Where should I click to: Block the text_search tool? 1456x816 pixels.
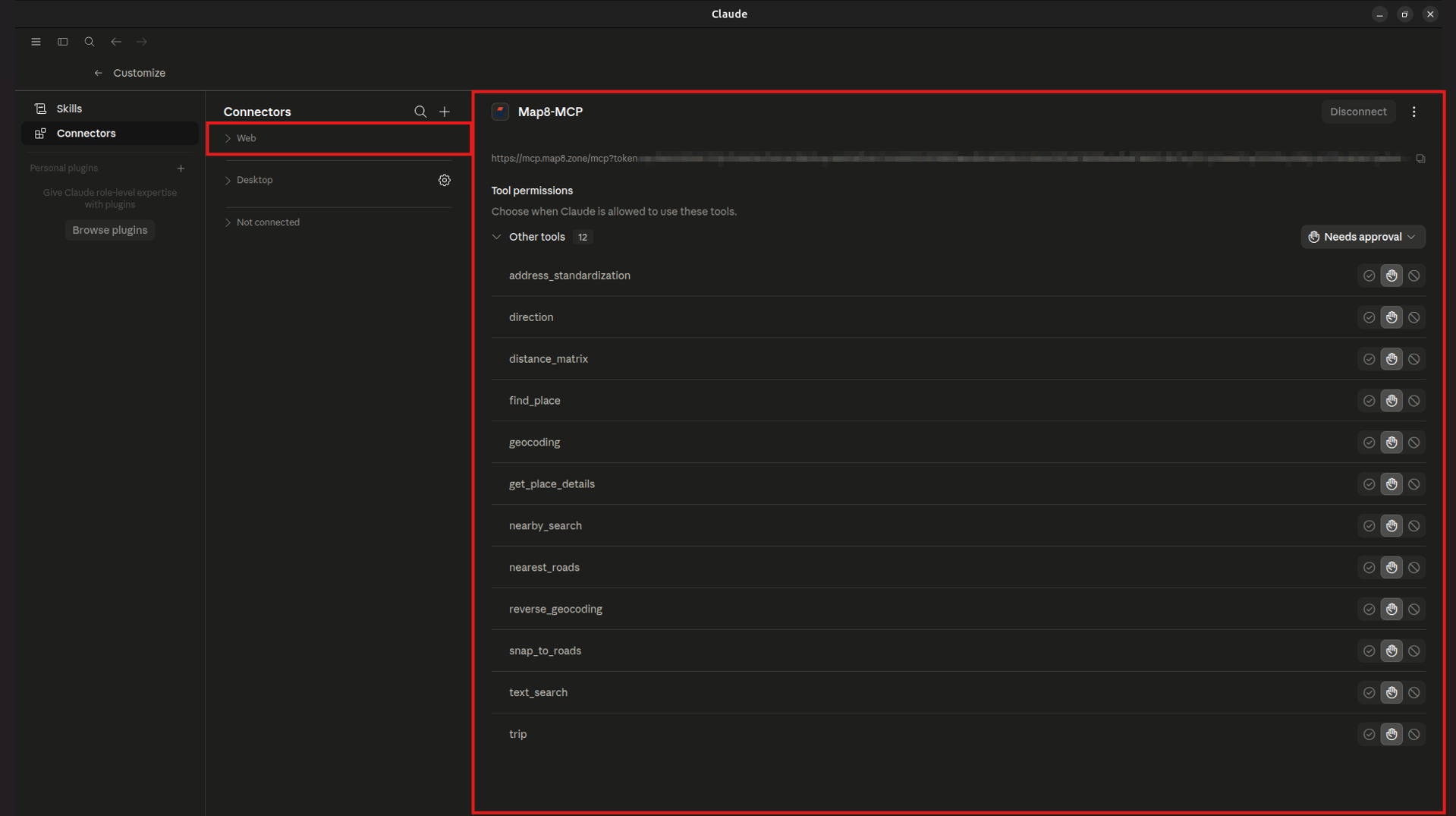[x=1414, y=693]
